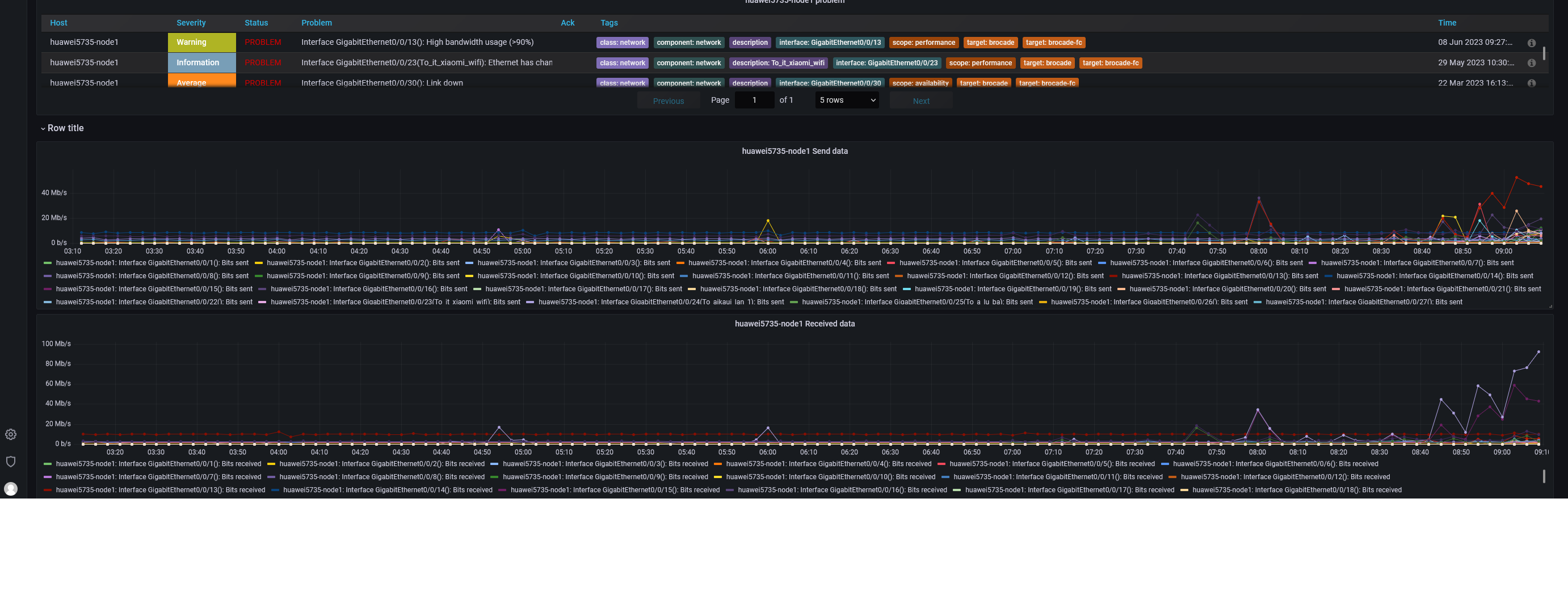Viewport: 1568px width, 599px height.
Task: Sort problems by the Host column
Action: pyautogui.click(x=58, y=23)
